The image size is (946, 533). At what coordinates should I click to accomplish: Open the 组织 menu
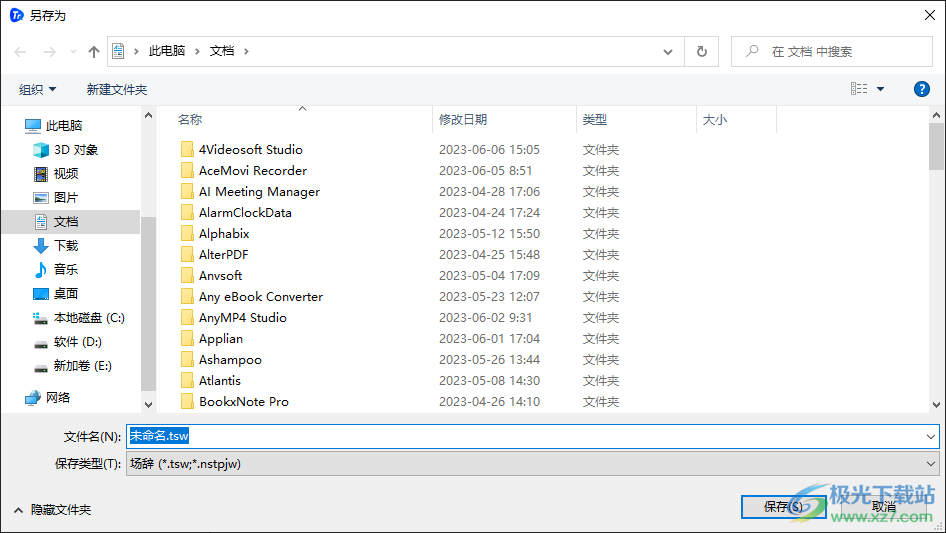(x=37, y=89)
